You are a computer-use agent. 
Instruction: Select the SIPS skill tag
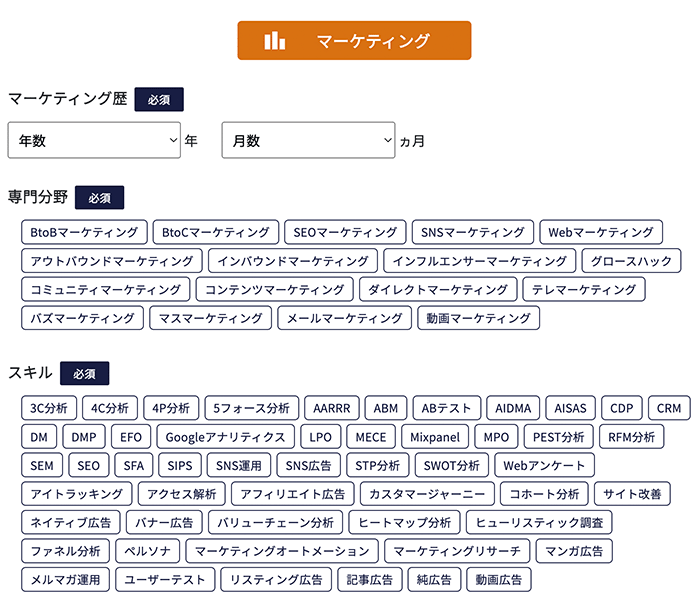(x=180, y=465)
